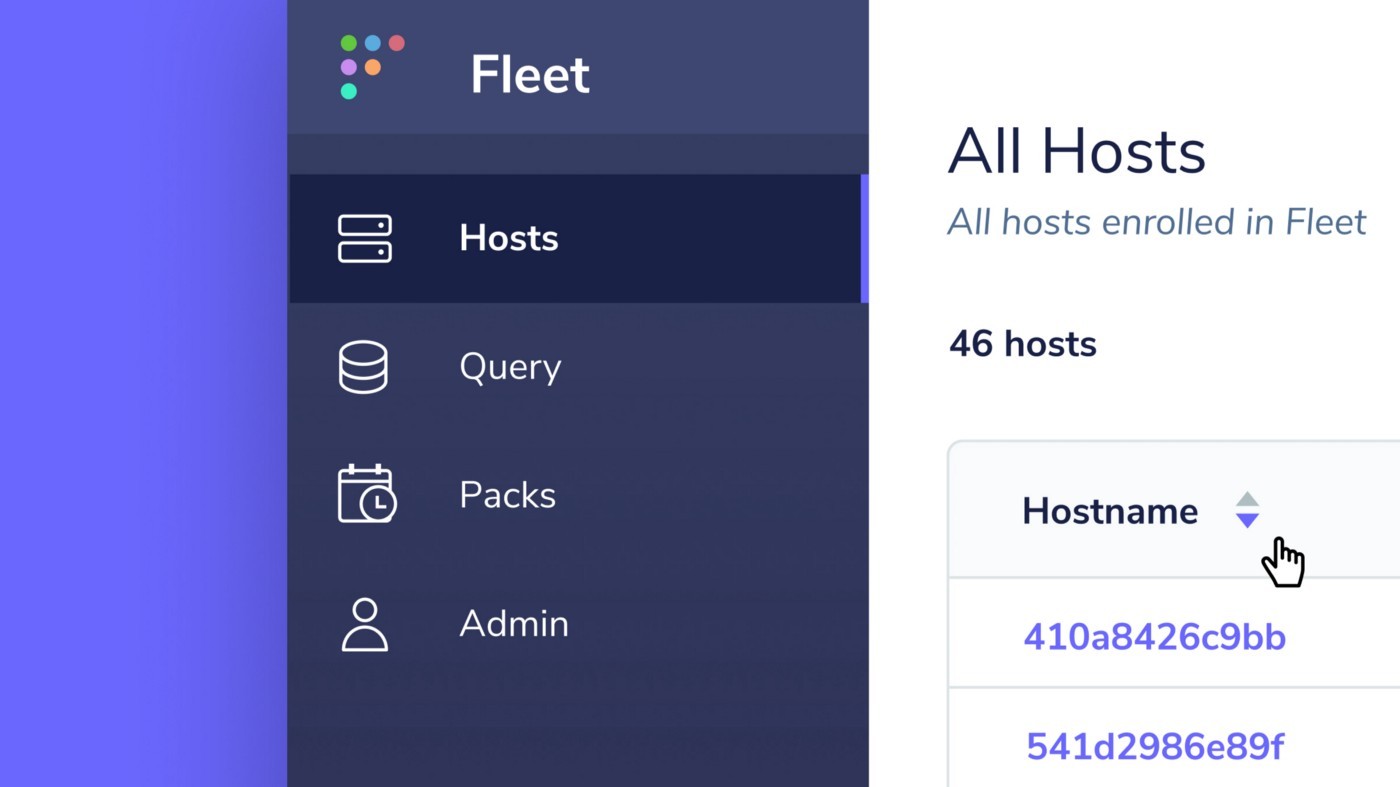Click the Admin person icon

[x=365, y=625]
